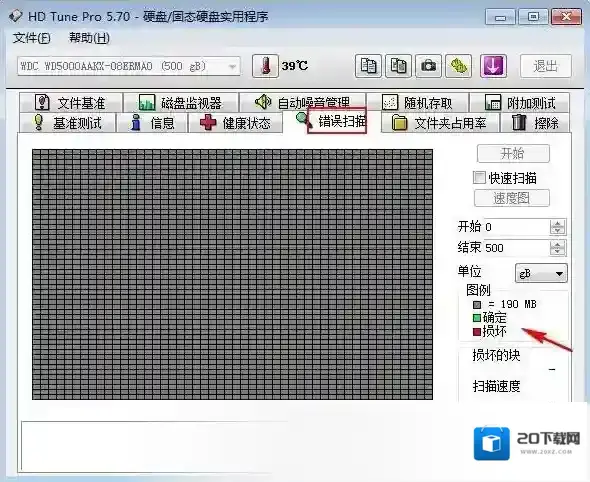Decrease the 开始 value with down arrow
The height and width of the screenshot is (482, 590).
tap(557, 231)
